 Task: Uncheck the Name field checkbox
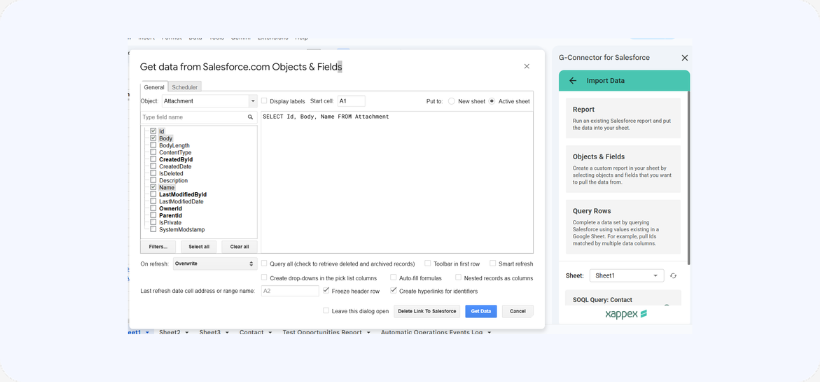(153, 187)
